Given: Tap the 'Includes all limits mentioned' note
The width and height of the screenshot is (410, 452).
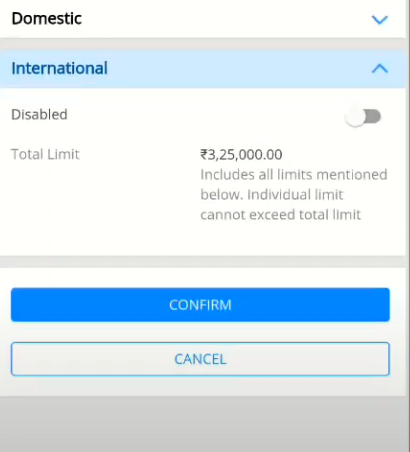Looking at the screenshot, I should (294, 175).
